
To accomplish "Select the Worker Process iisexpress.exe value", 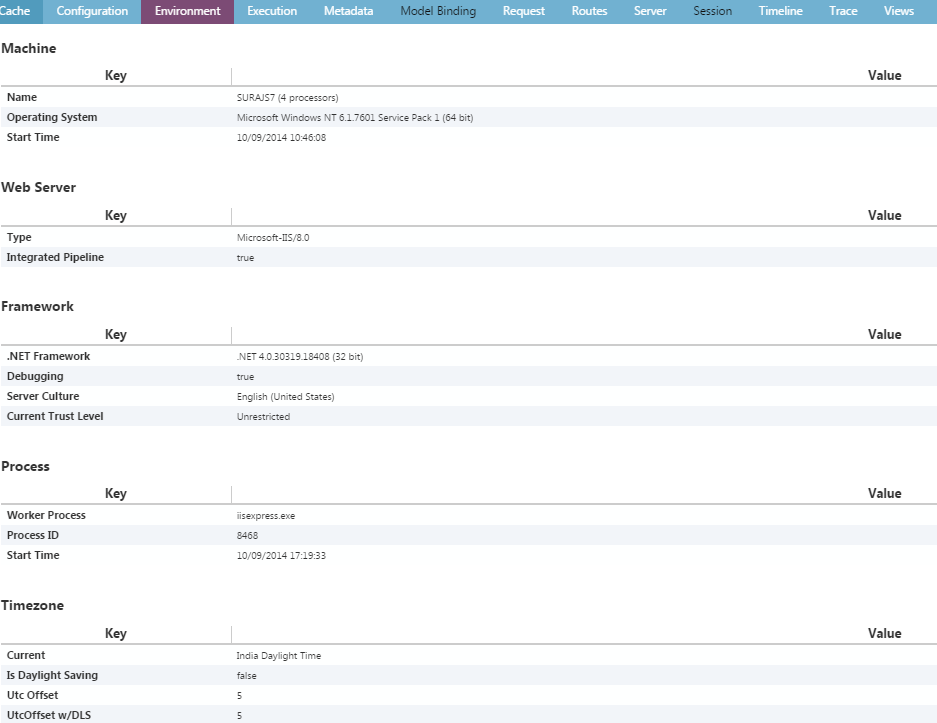I will [x=266, y=516].
